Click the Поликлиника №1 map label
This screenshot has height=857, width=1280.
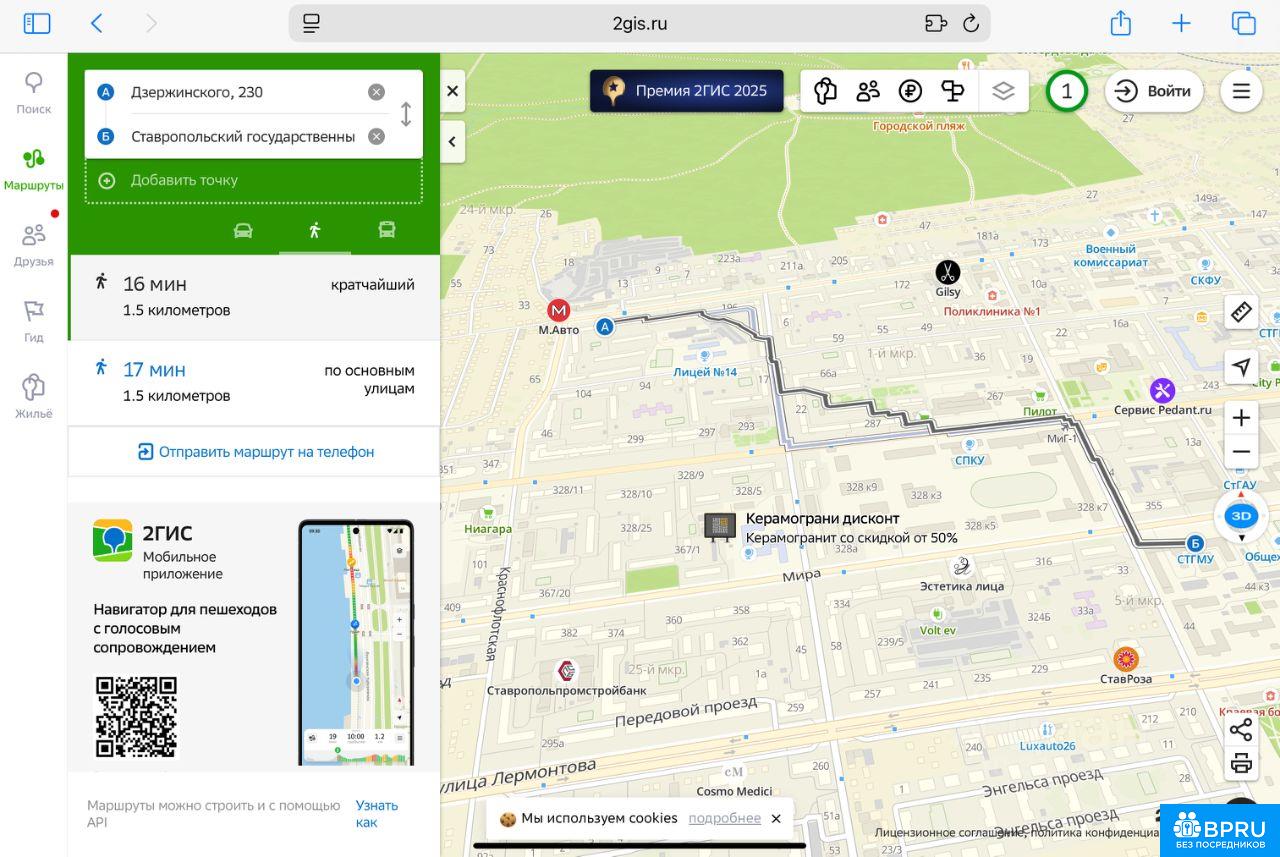[992, 311]
